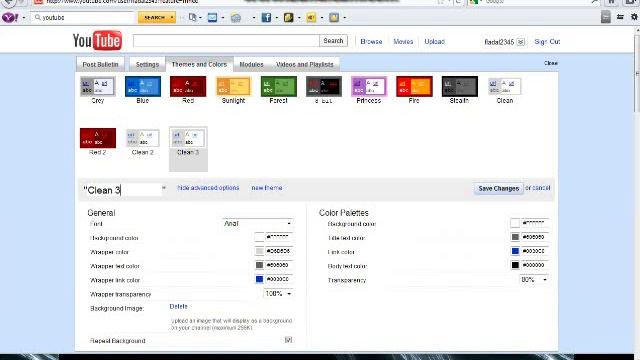Open the browser settings gear icon
The width and height of the screenshot is (640, 360).
tap(634, 17)
